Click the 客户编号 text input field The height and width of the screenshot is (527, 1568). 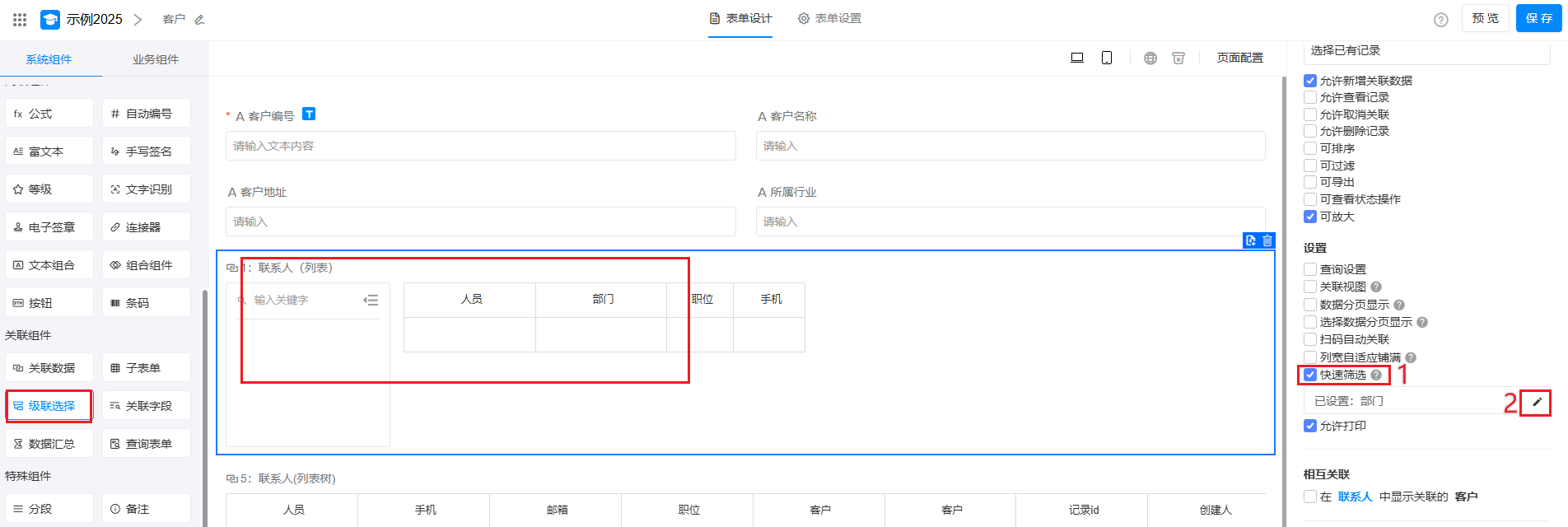[480, 146]
